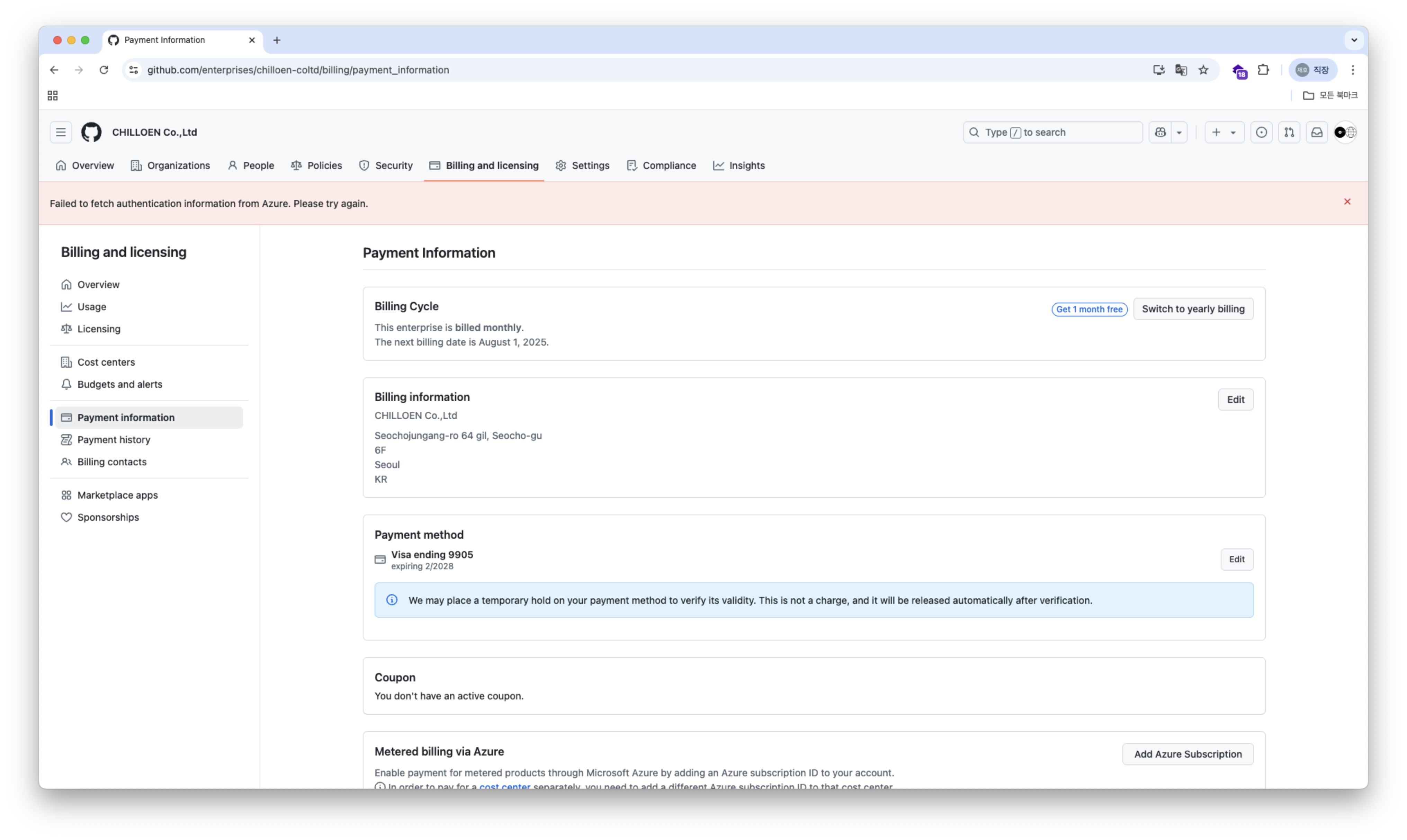The width and height of the screenshot is (1407, 840).
Task: Switch to the Security tab
Action: click(386, 165)
